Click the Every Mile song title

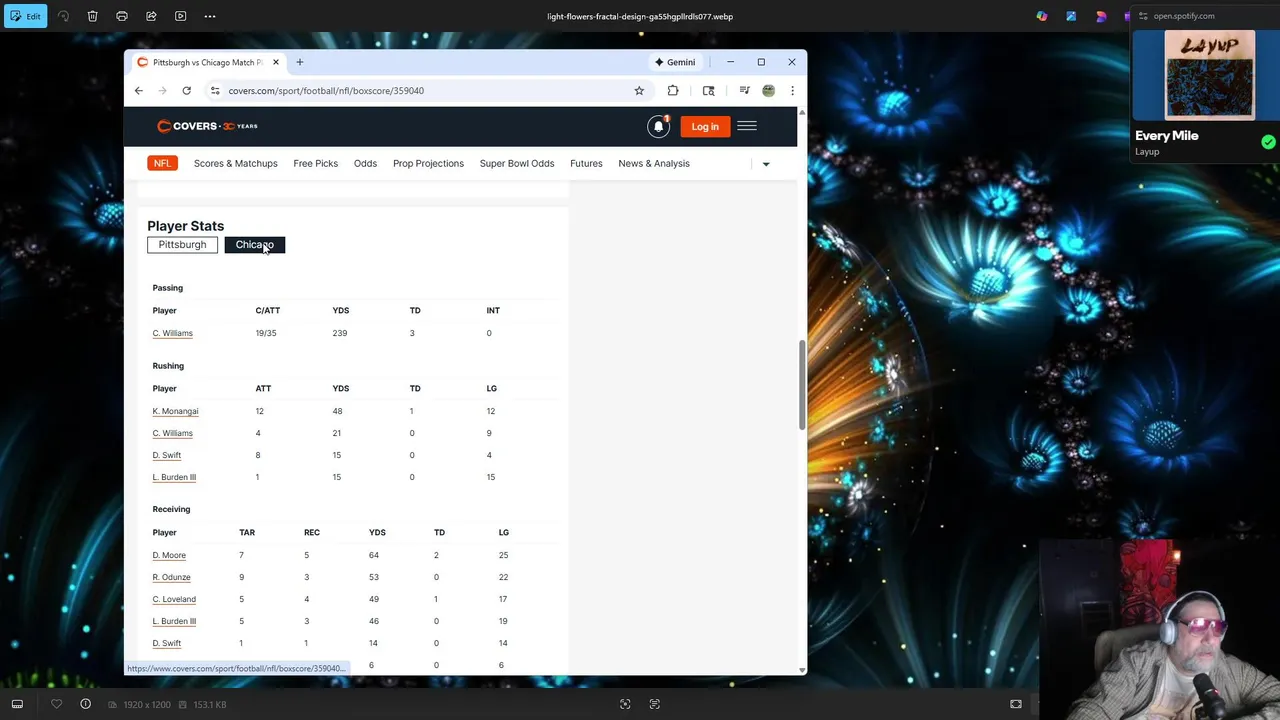click(x=1167, y=136)
